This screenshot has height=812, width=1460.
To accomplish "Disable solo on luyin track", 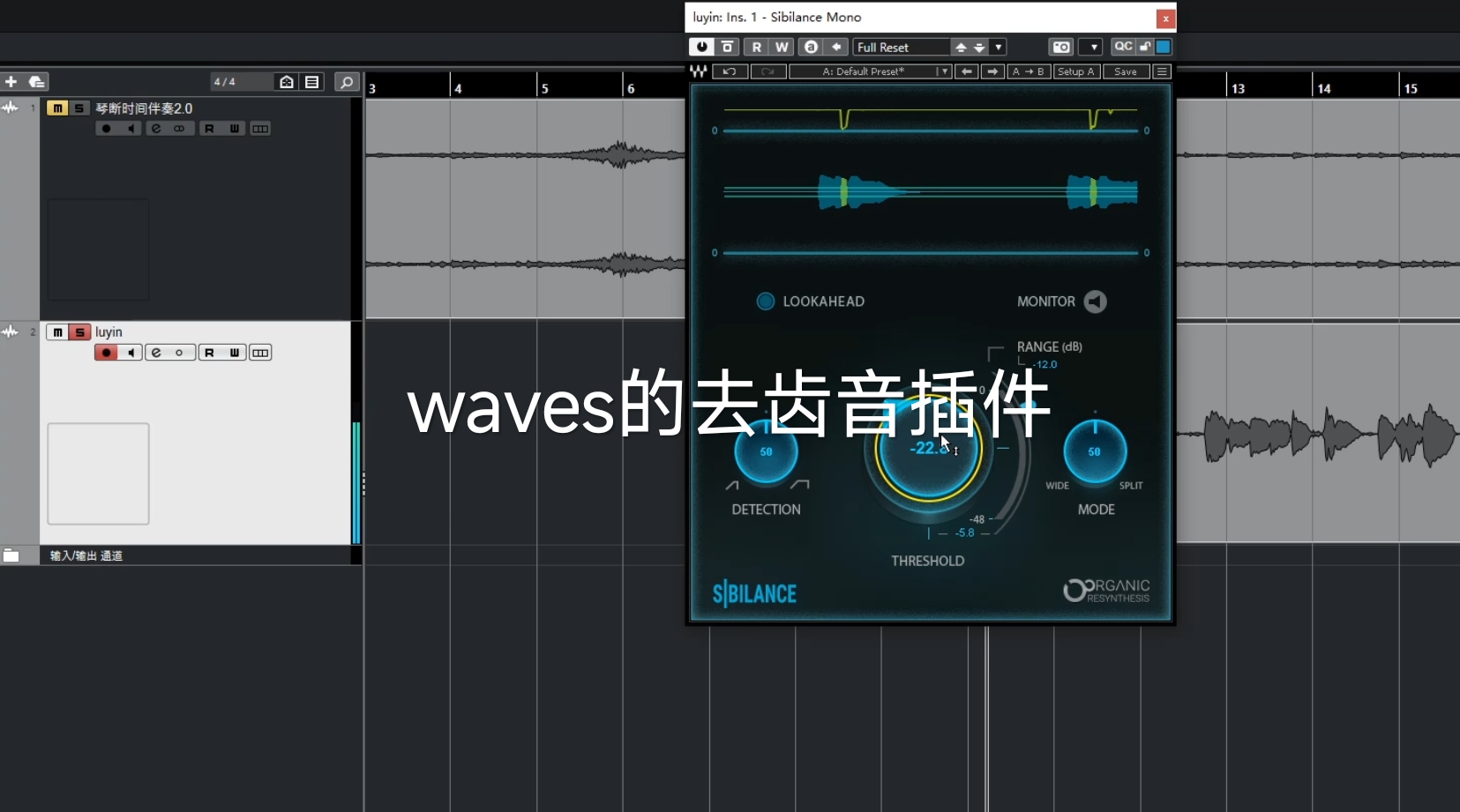I will click(x=79, y=332).
